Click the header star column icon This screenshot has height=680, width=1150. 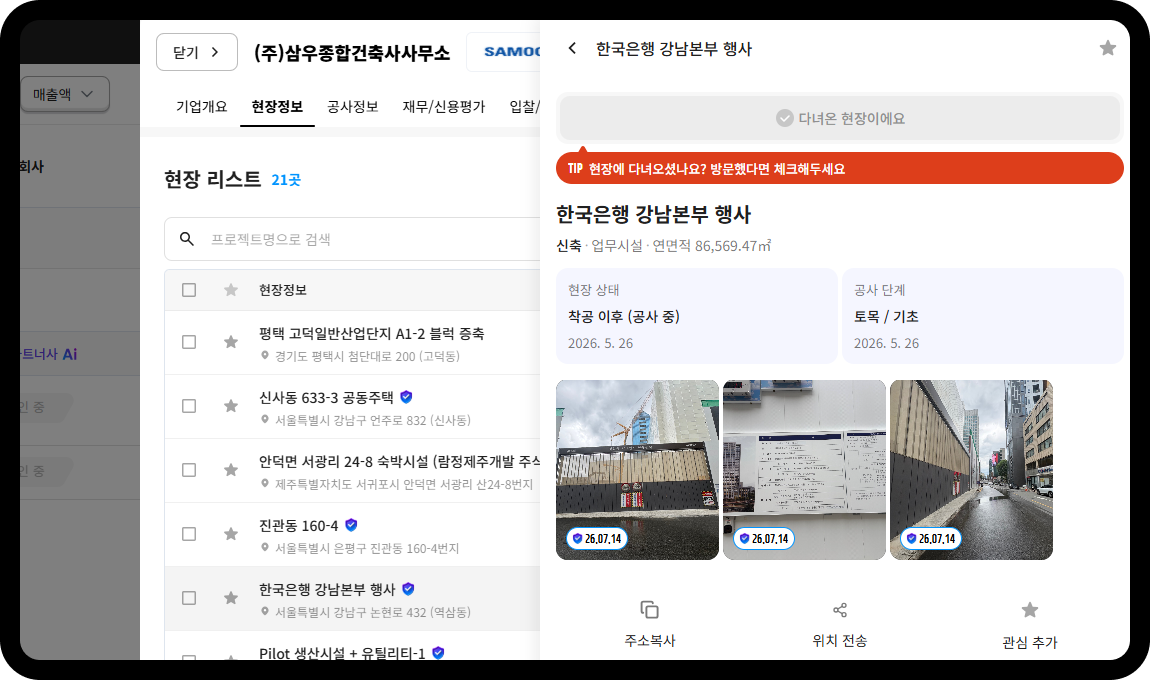231,290
